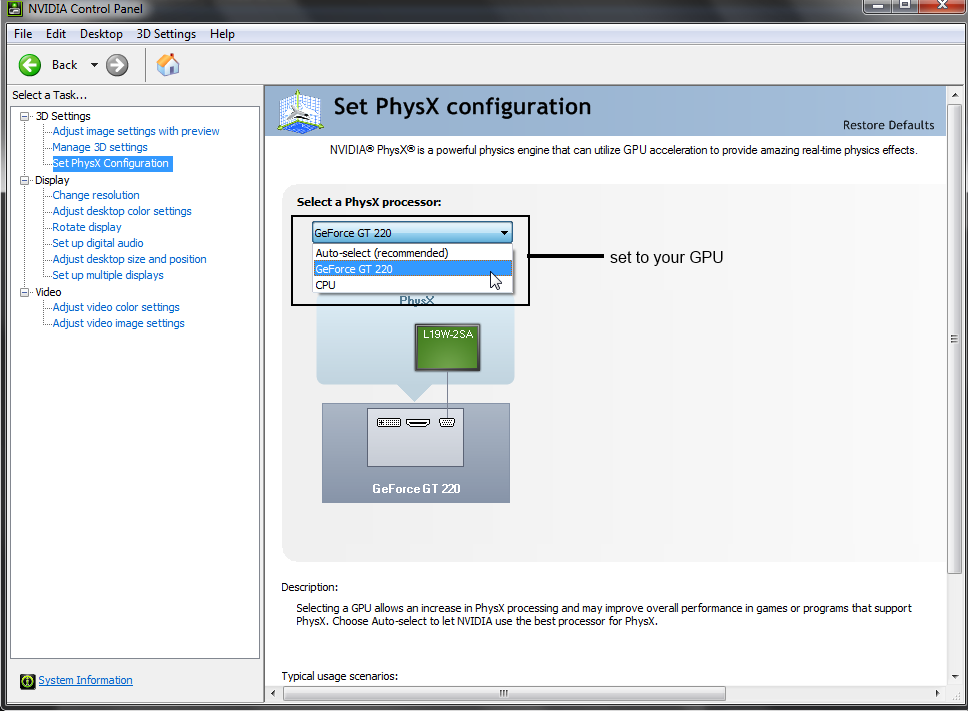
Task: Click the PhysX processor dropdown box
Action: [x=412, y=233]
